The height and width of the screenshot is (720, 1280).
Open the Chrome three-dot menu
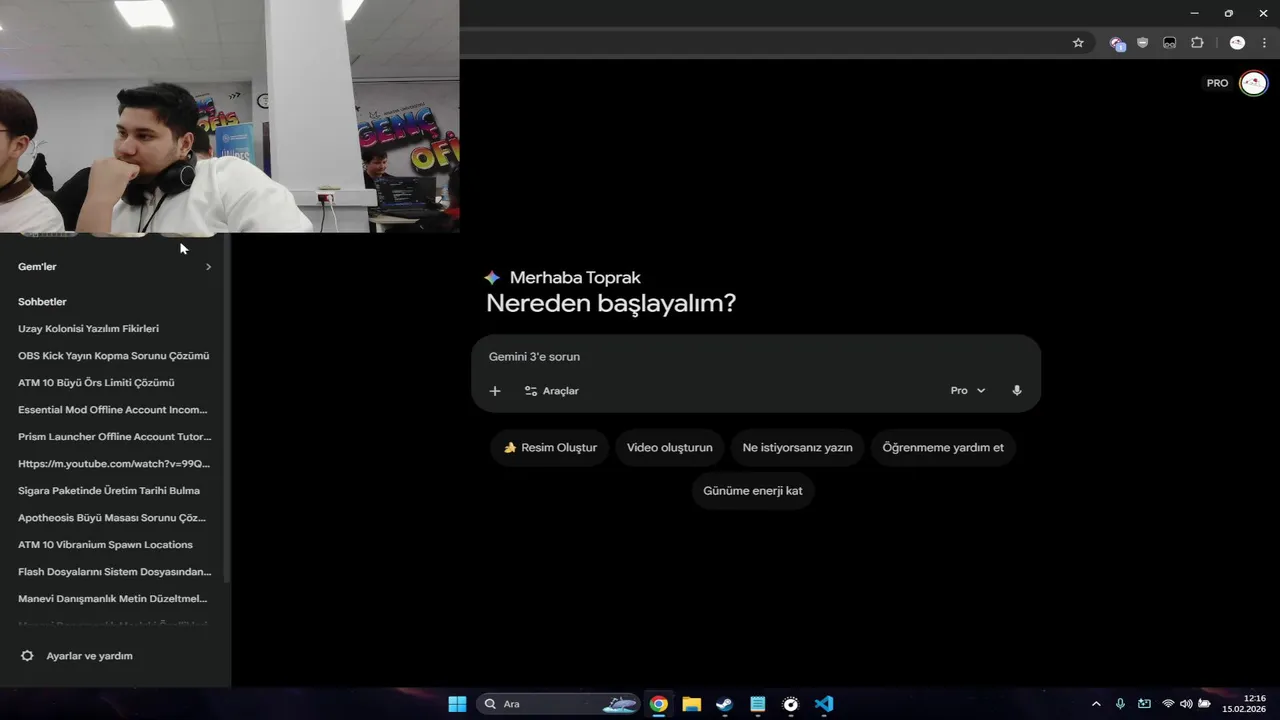[1264, 43]
